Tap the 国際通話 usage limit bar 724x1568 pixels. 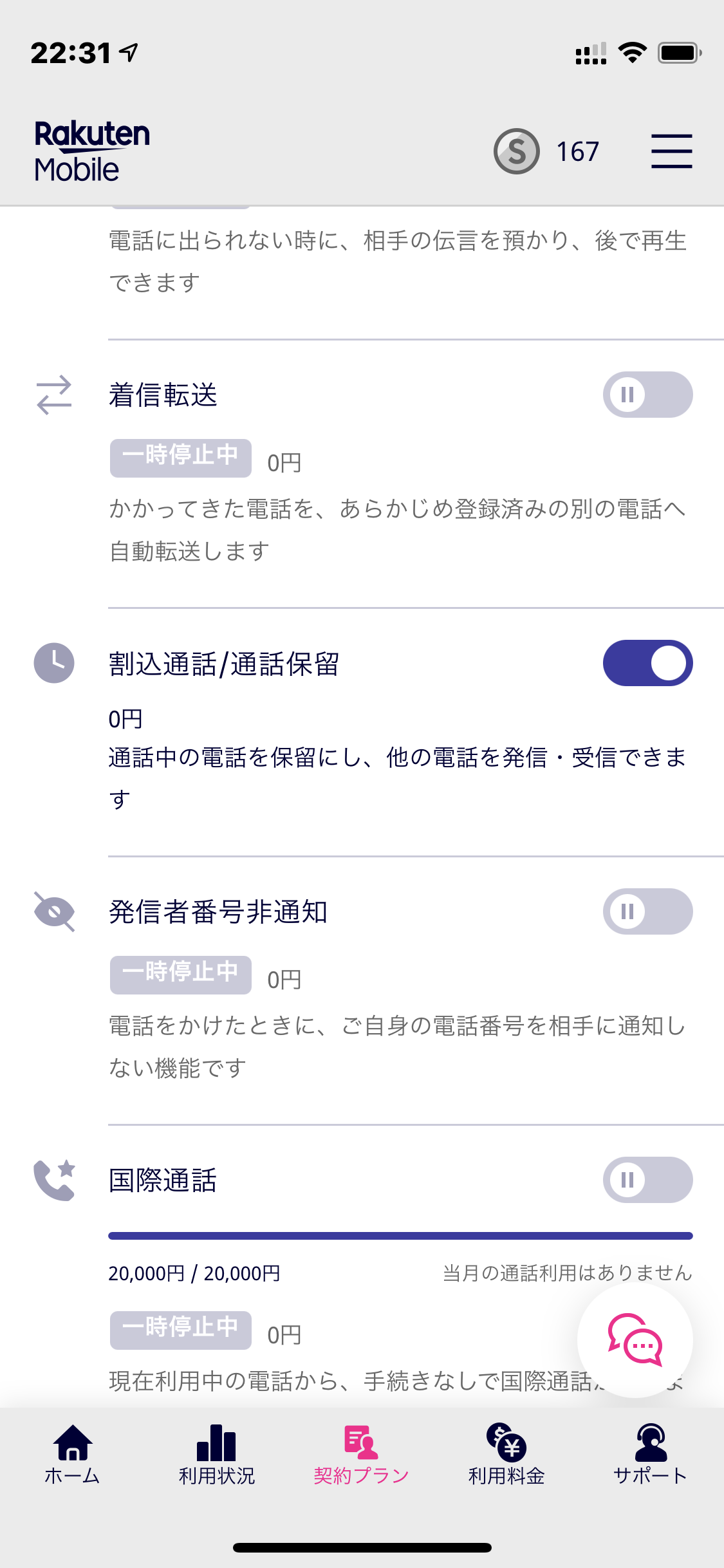pyautogui.click(x=400, y=1236)
